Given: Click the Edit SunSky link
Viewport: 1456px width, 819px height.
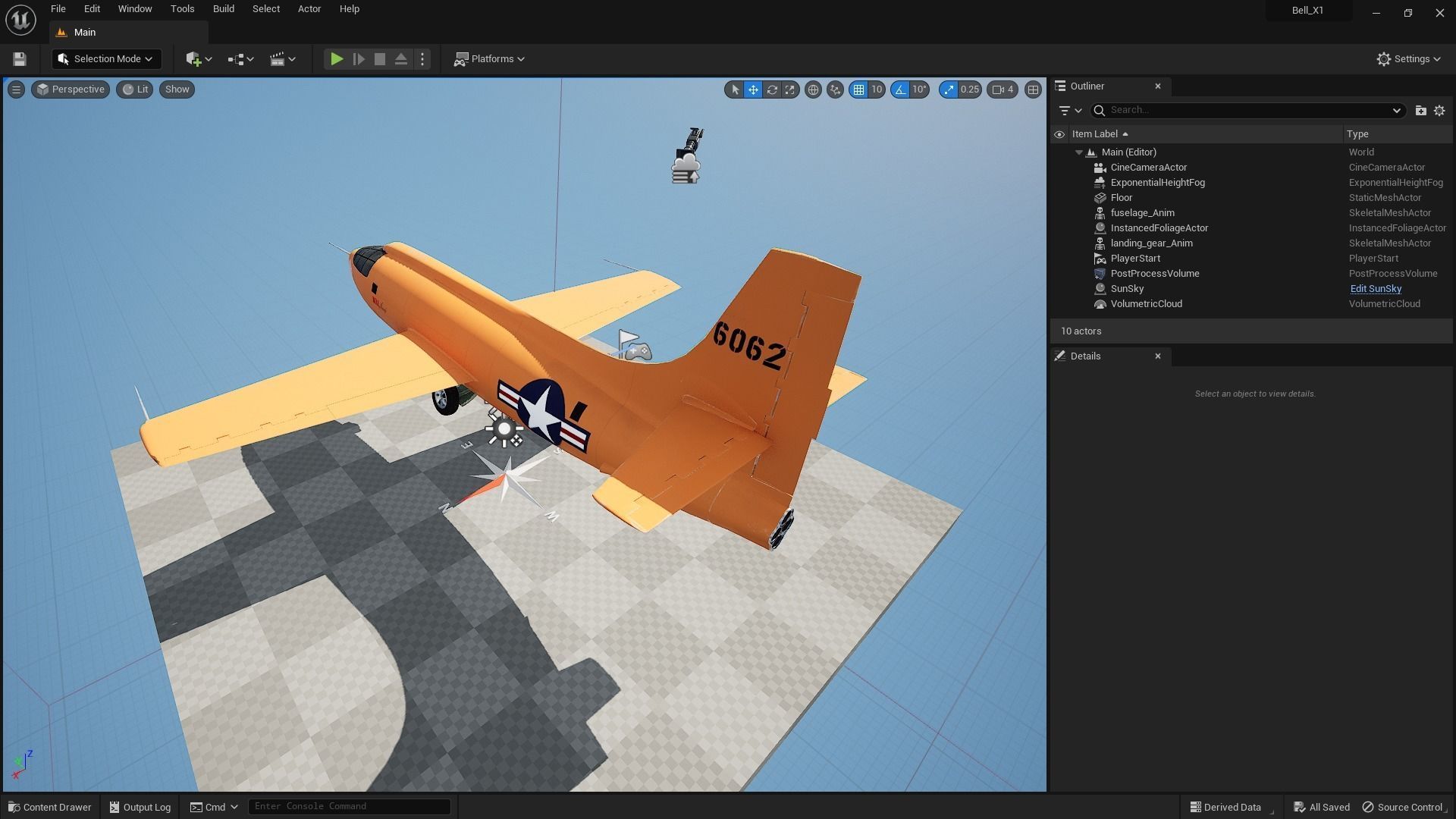Looking at the screenshot, I should (1376, 289).
